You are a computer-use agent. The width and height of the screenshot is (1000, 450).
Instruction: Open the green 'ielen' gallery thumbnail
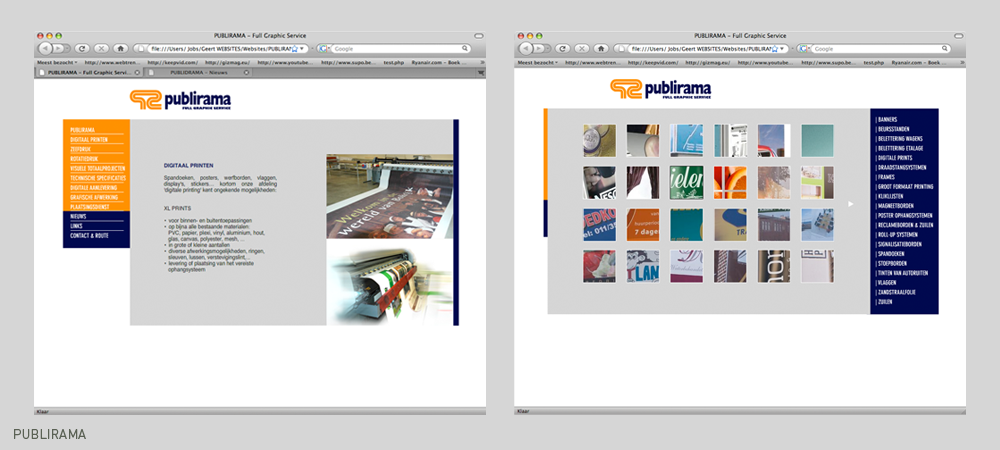[686, 182]
